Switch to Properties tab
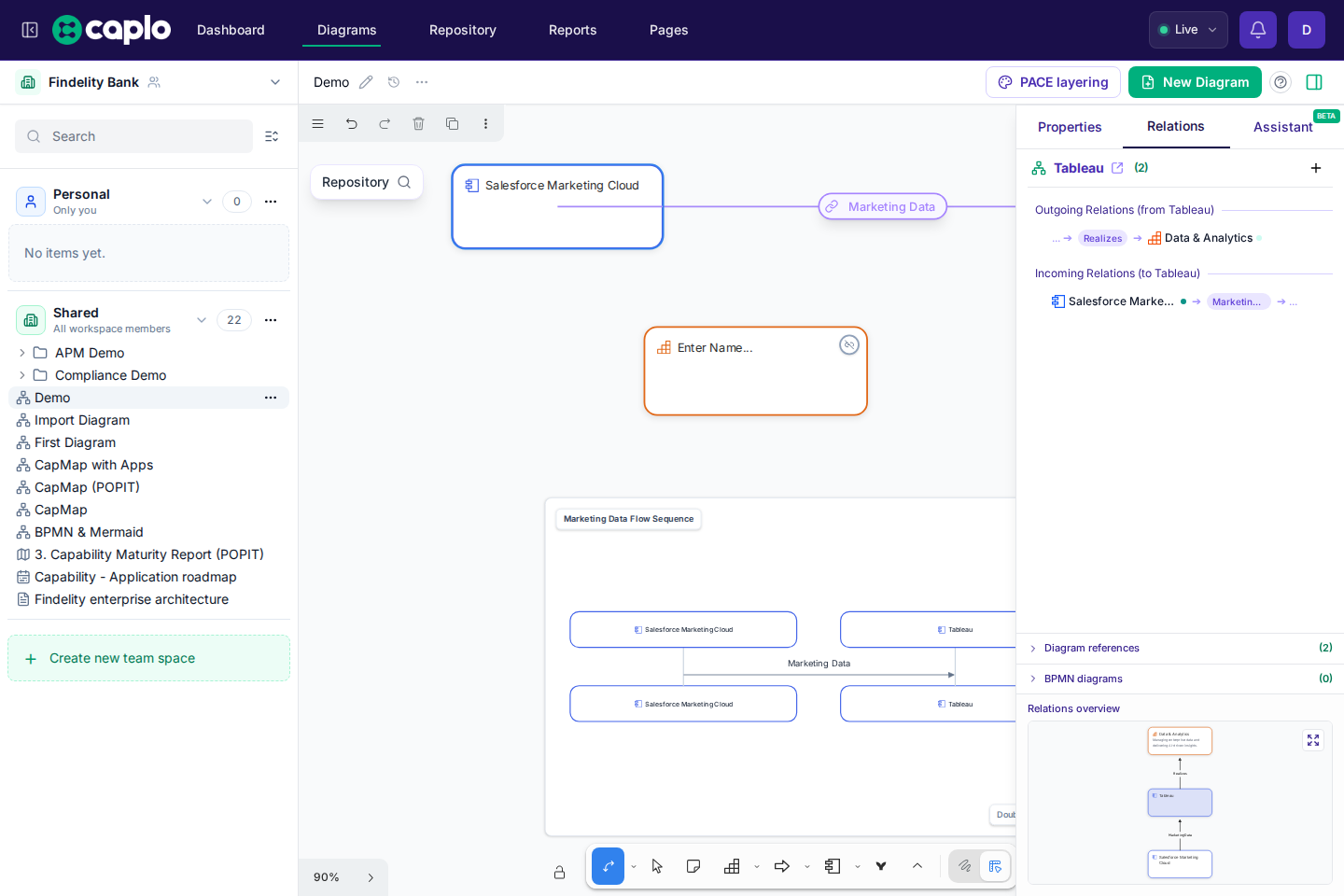The height and width of the screenshot is (896, 1344). 1070,127
